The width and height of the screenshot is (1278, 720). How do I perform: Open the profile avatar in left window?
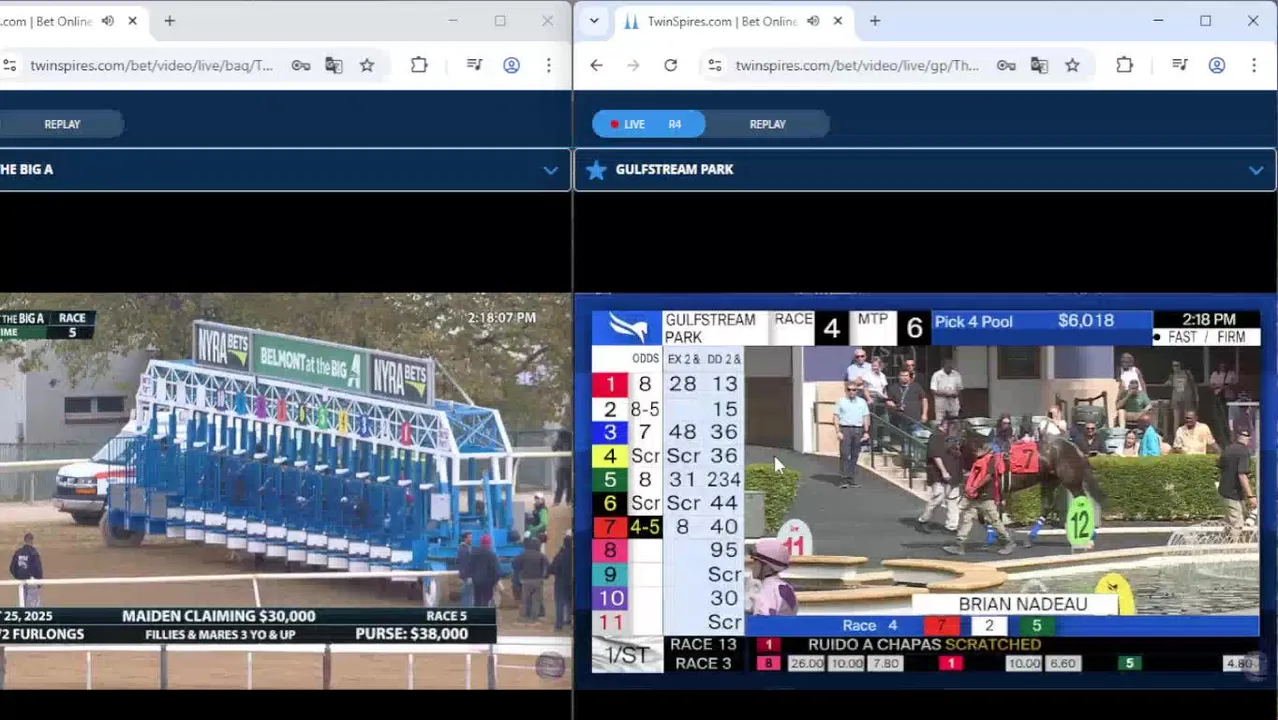[x=511, y=65]
